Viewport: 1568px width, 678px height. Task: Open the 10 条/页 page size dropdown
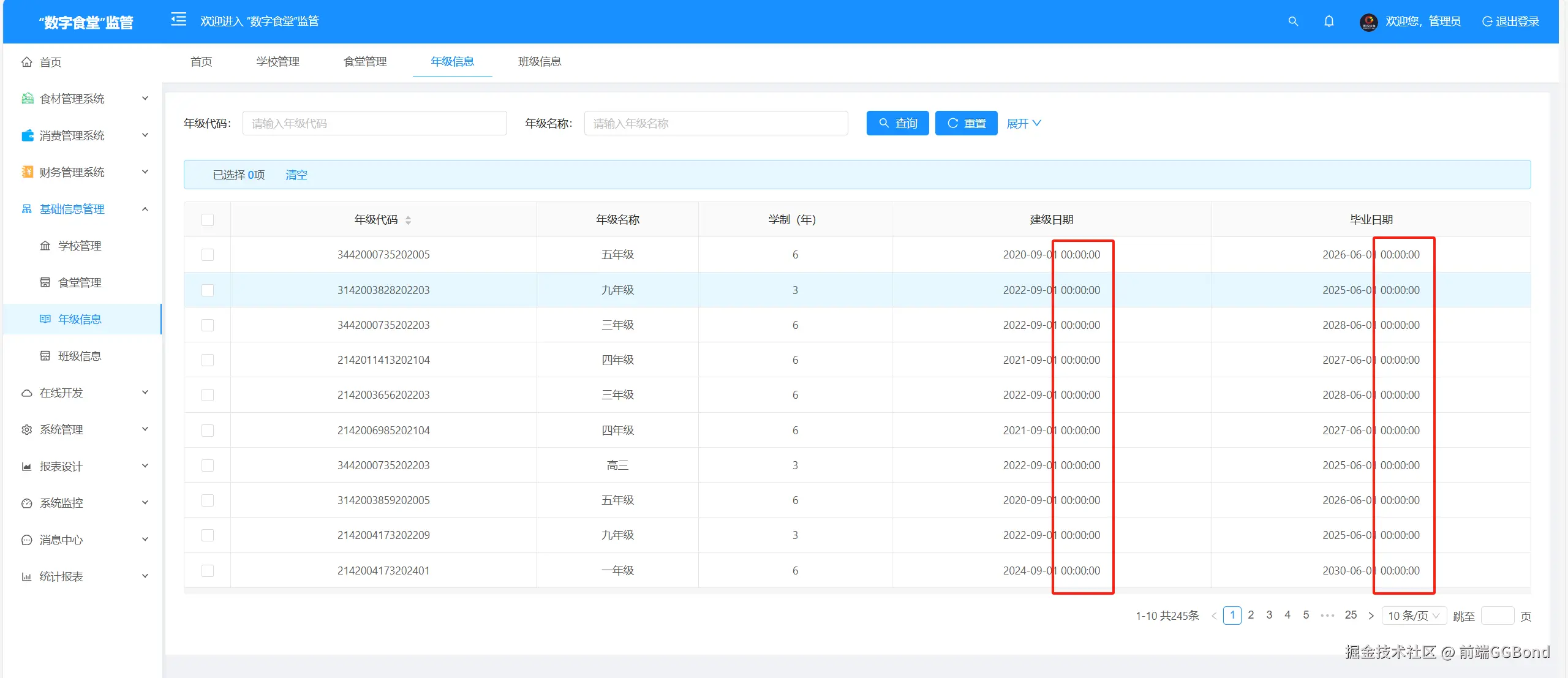(x=1413, y=616)
